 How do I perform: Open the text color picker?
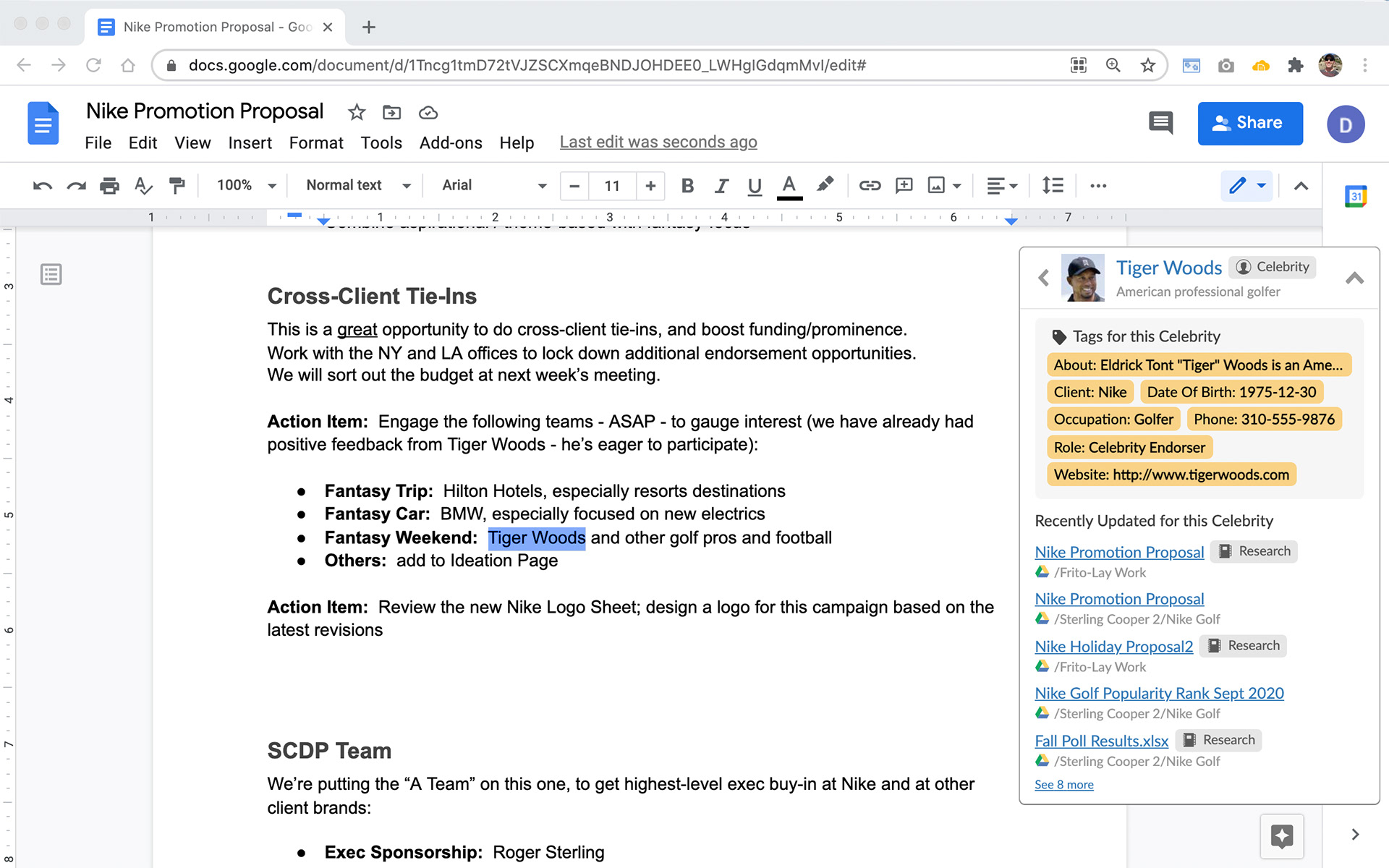tap(789, 186)
